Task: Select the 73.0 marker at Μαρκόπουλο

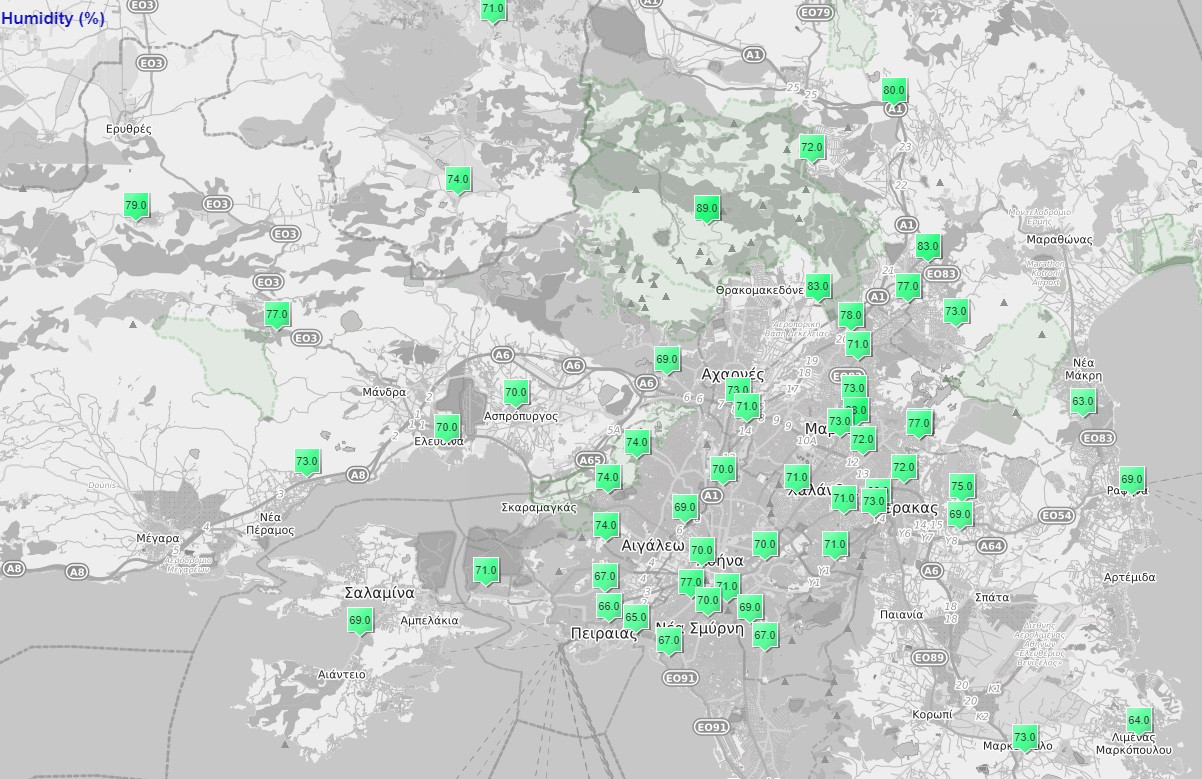Action: click(x=1025, y=738)
